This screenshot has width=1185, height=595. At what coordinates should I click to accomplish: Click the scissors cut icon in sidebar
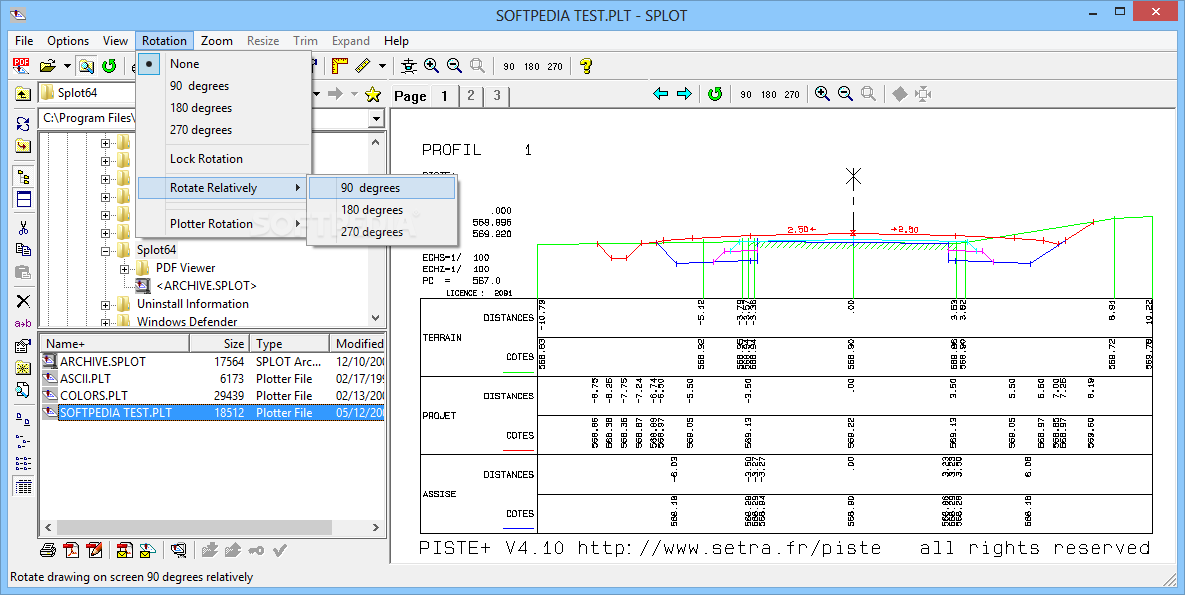[x=23, y=228]
